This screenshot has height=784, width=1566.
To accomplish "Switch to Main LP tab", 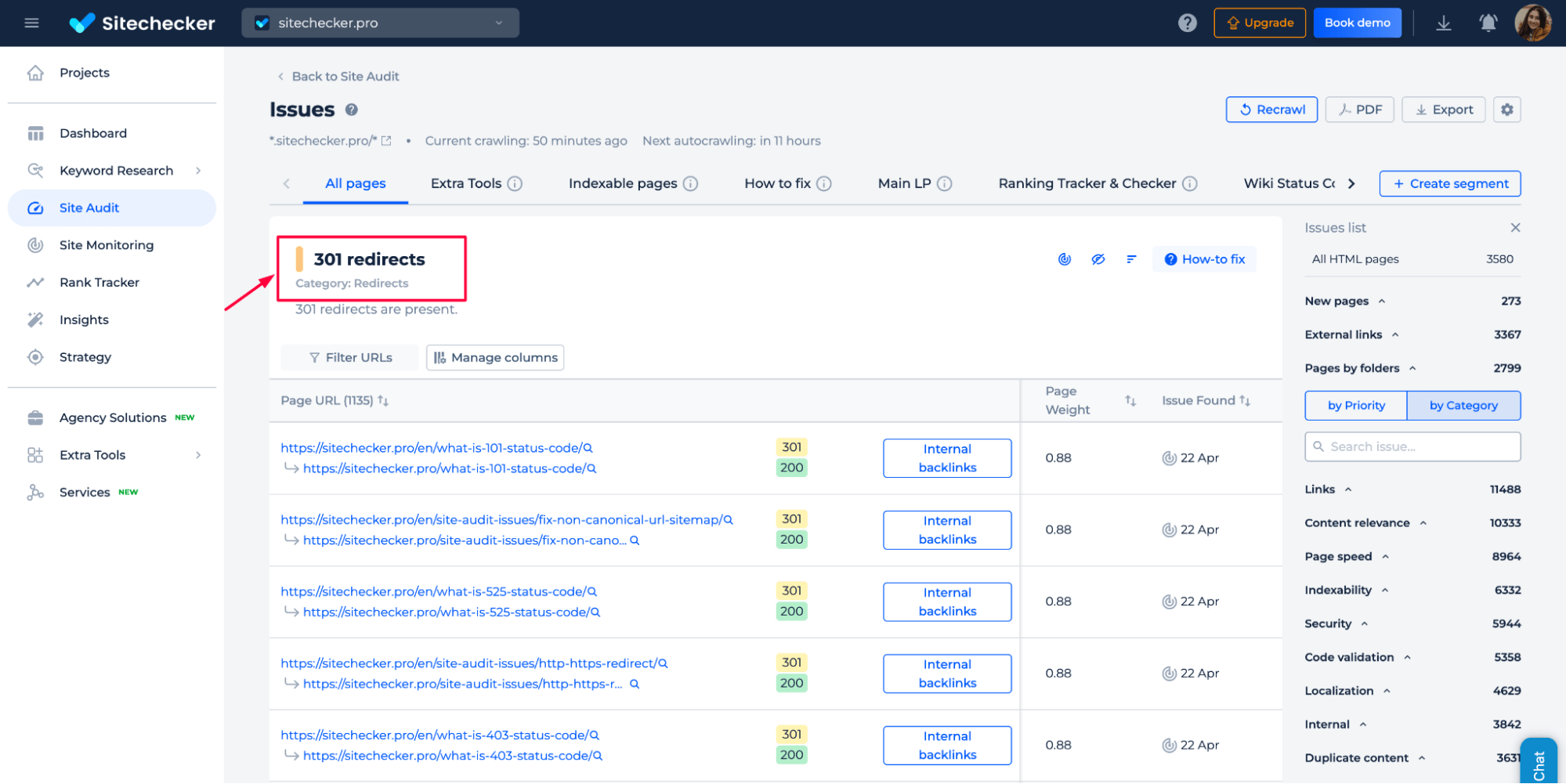I will 904,183.
